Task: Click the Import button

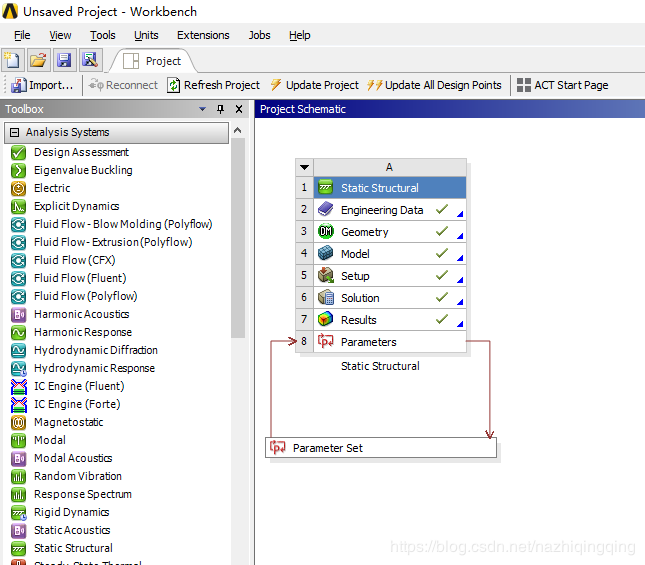Action: coord(42,85)
